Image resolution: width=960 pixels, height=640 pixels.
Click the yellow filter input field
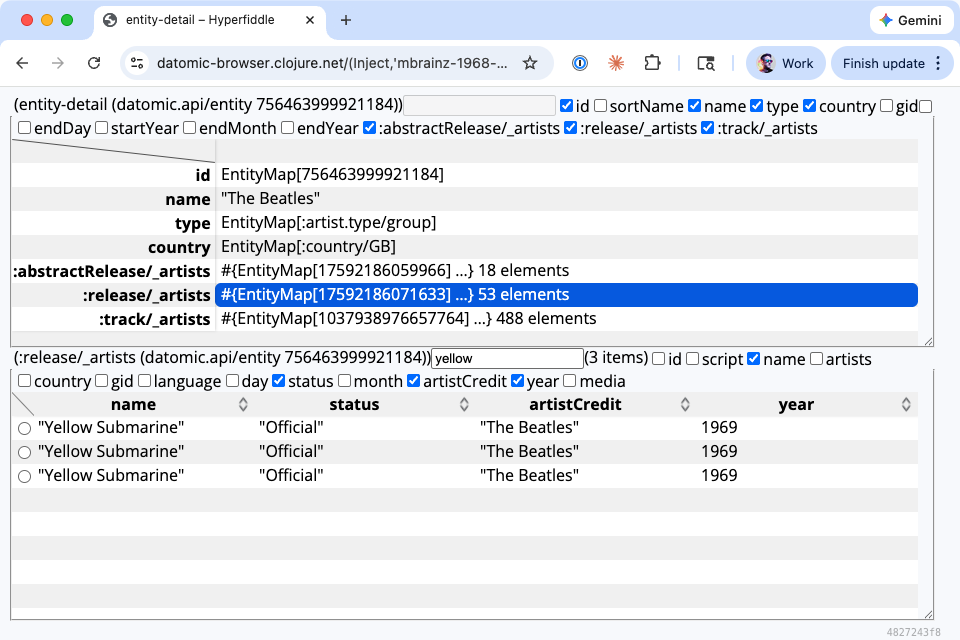[x=507, y=358]
